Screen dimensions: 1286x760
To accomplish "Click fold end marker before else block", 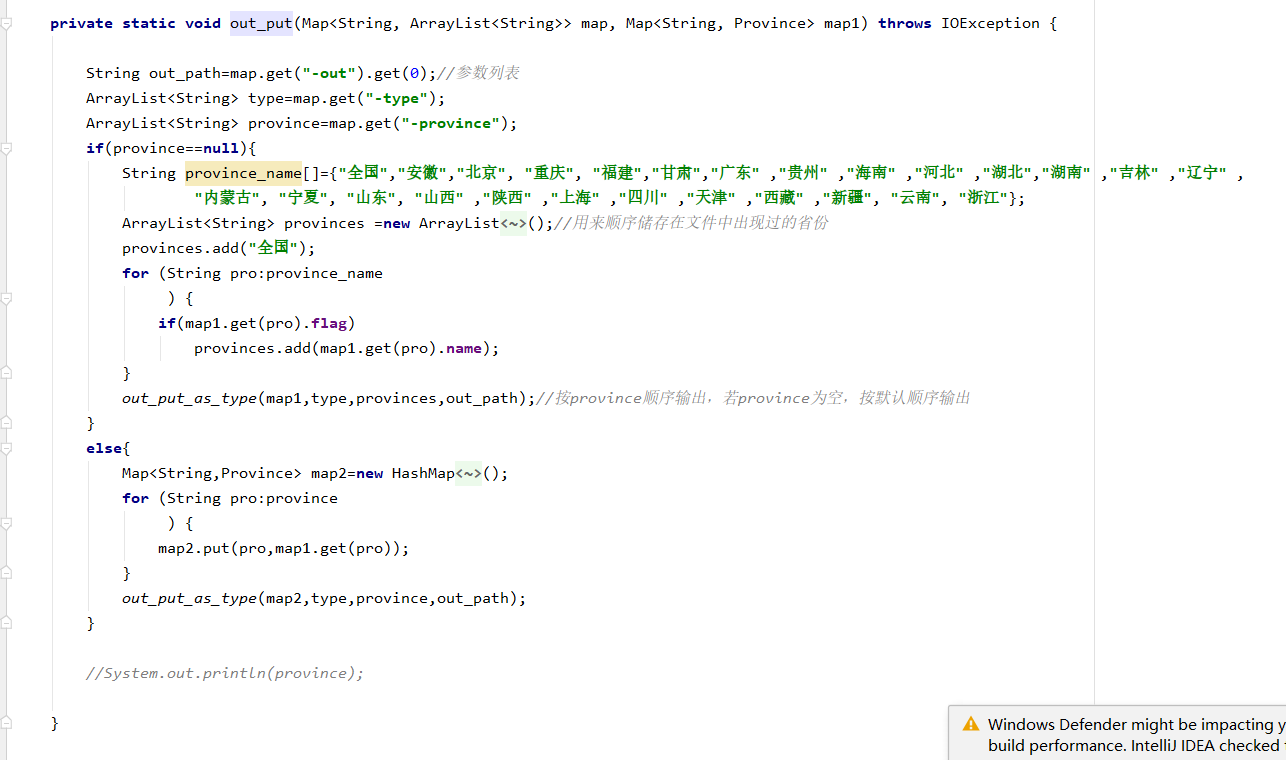I will point(6,423).
